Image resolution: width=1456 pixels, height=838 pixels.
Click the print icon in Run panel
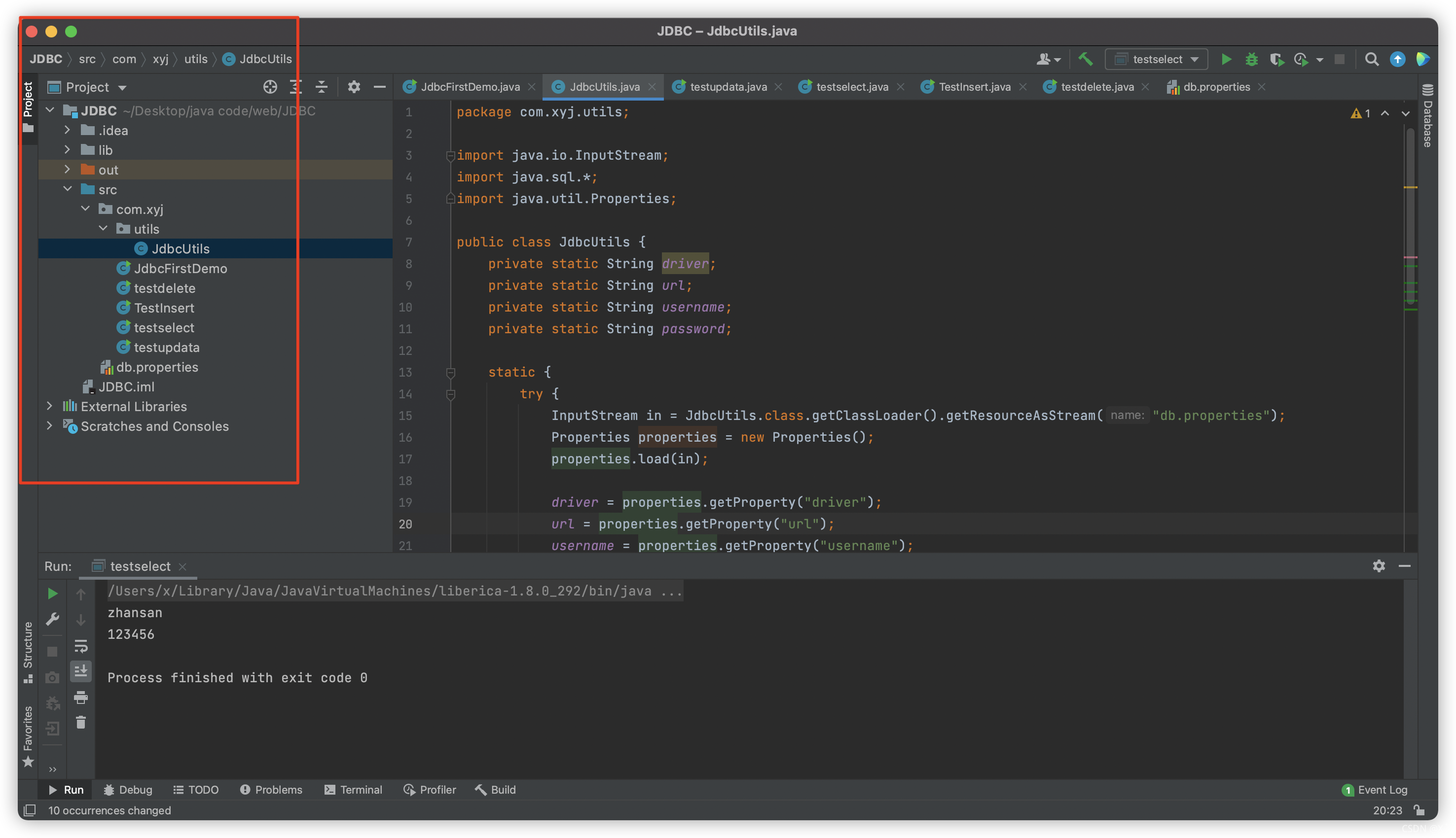tap(80, 698)
